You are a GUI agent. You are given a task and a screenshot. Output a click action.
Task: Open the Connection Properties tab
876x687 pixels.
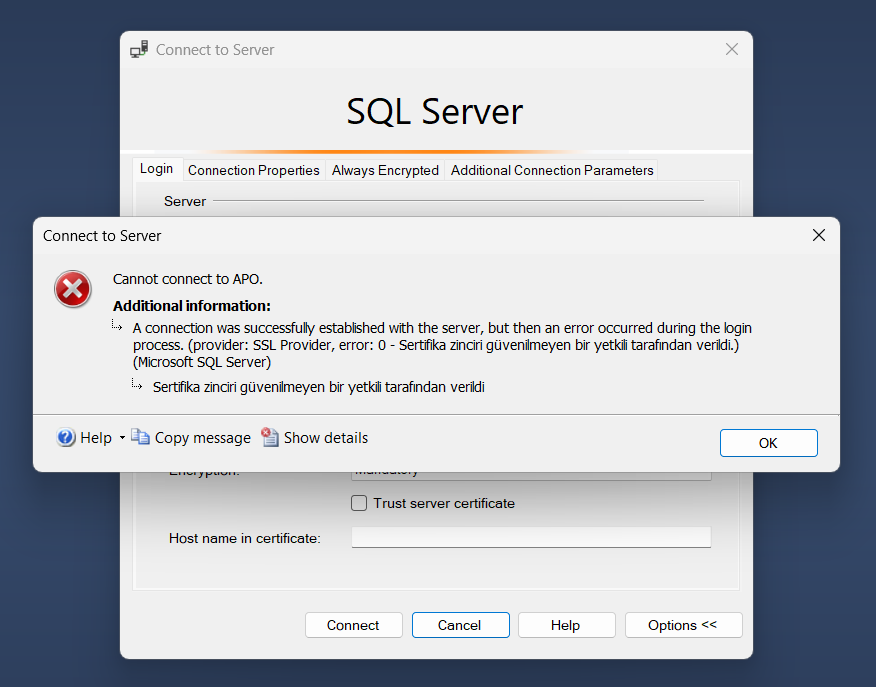click(253, 170)
